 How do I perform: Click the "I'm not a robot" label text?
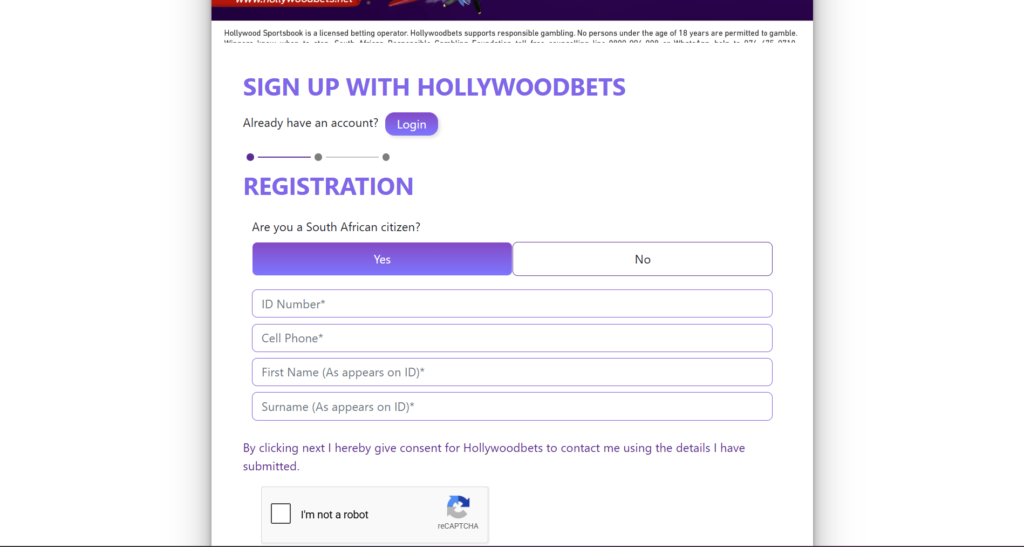tap(334, 514)
